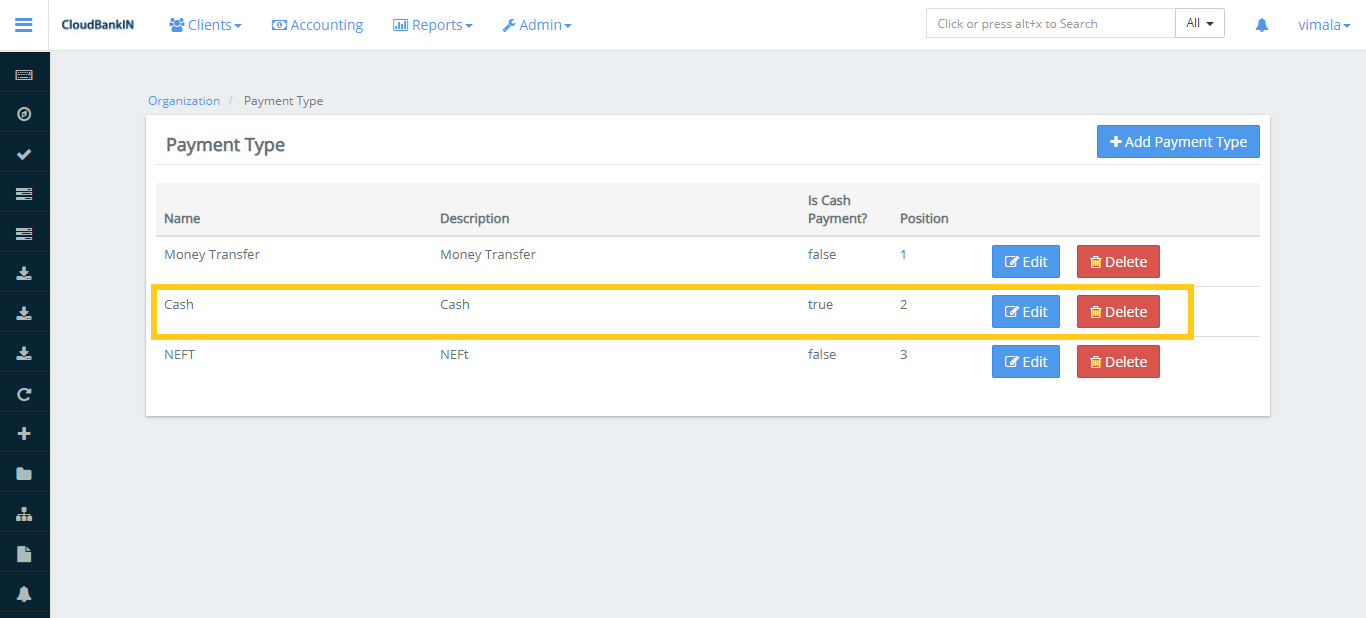Open the vimala user menu
This screenshot has width=1366, height=618.
(x=1324, y=25)
